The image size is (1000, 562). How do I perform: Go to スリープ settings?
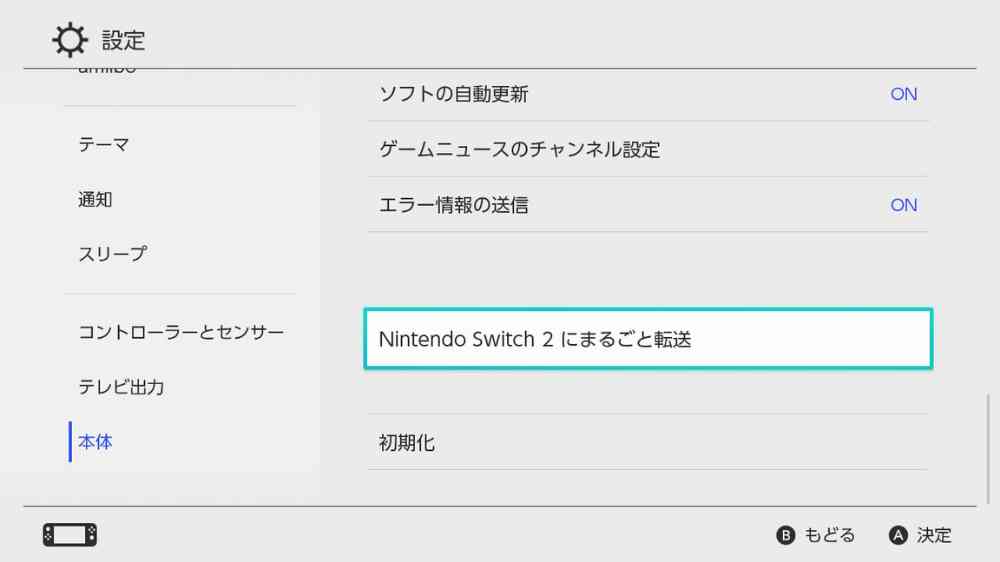pos(112,254)
